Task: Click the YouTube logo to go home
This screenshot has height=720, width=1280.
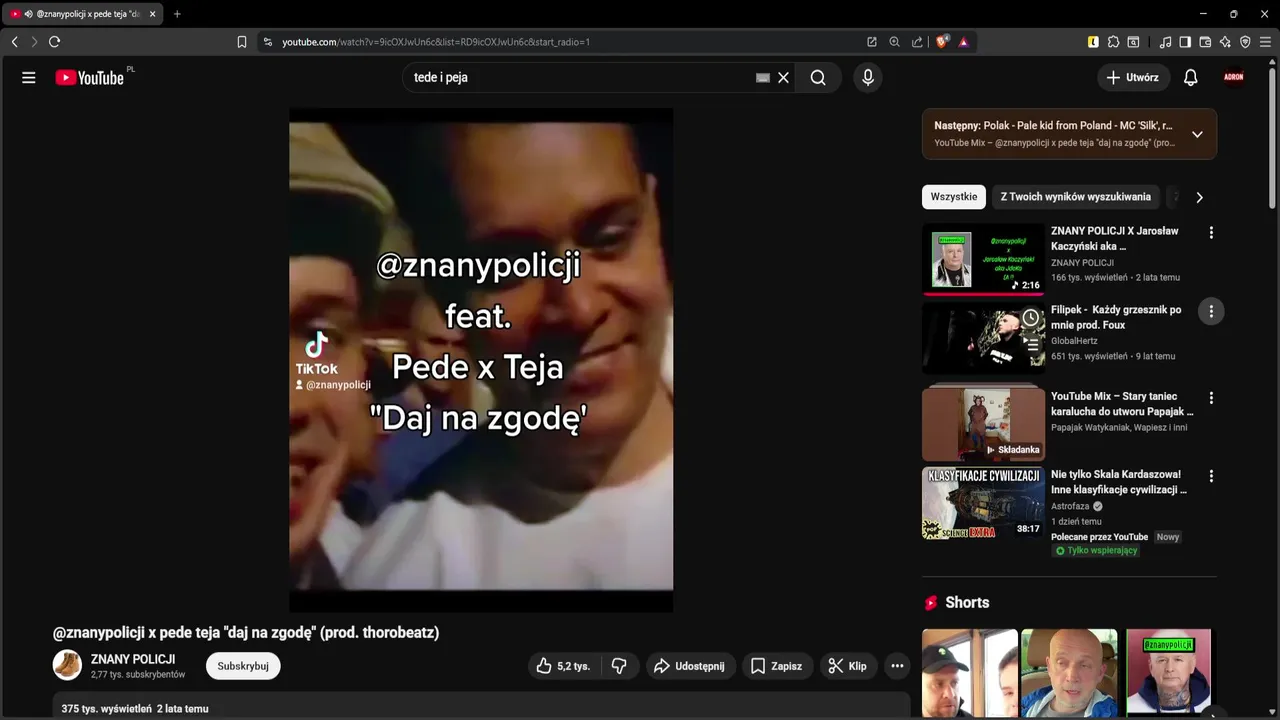Action: tap(92, 78)
